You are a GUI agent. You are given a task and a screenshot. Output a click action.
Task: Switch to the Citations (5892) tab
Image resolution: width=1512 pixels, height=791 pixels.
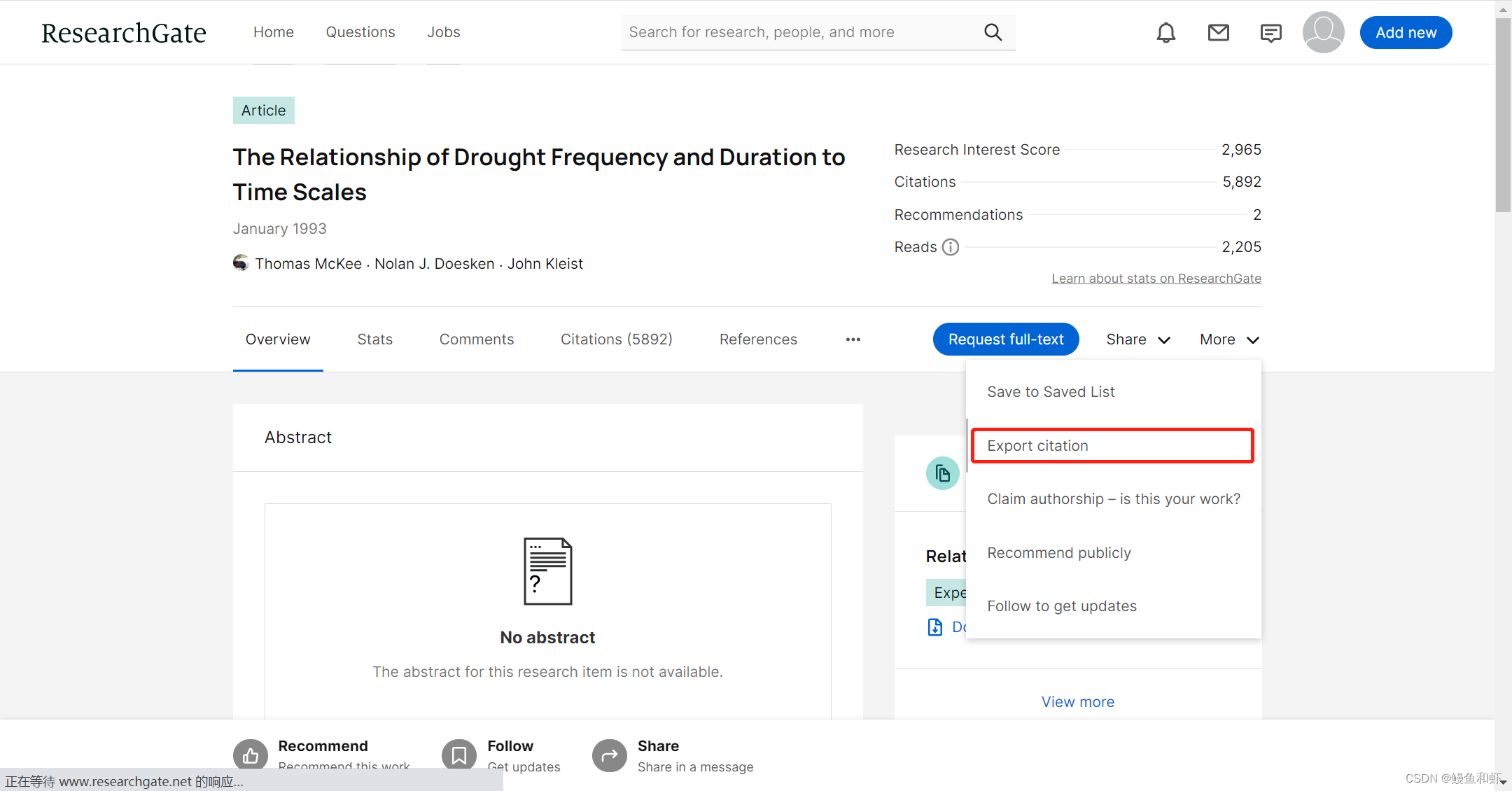616,339
